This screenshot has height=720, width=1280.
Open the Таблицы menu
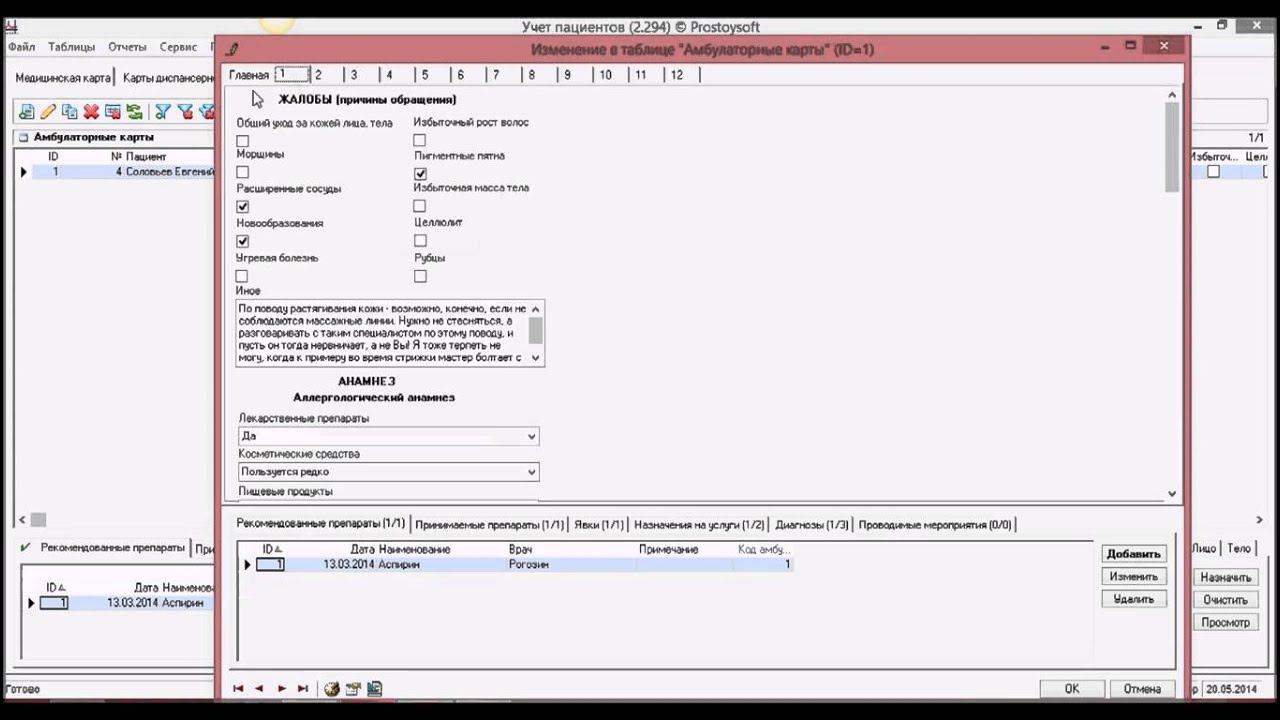pyautogui.click(x=71, y=47)
